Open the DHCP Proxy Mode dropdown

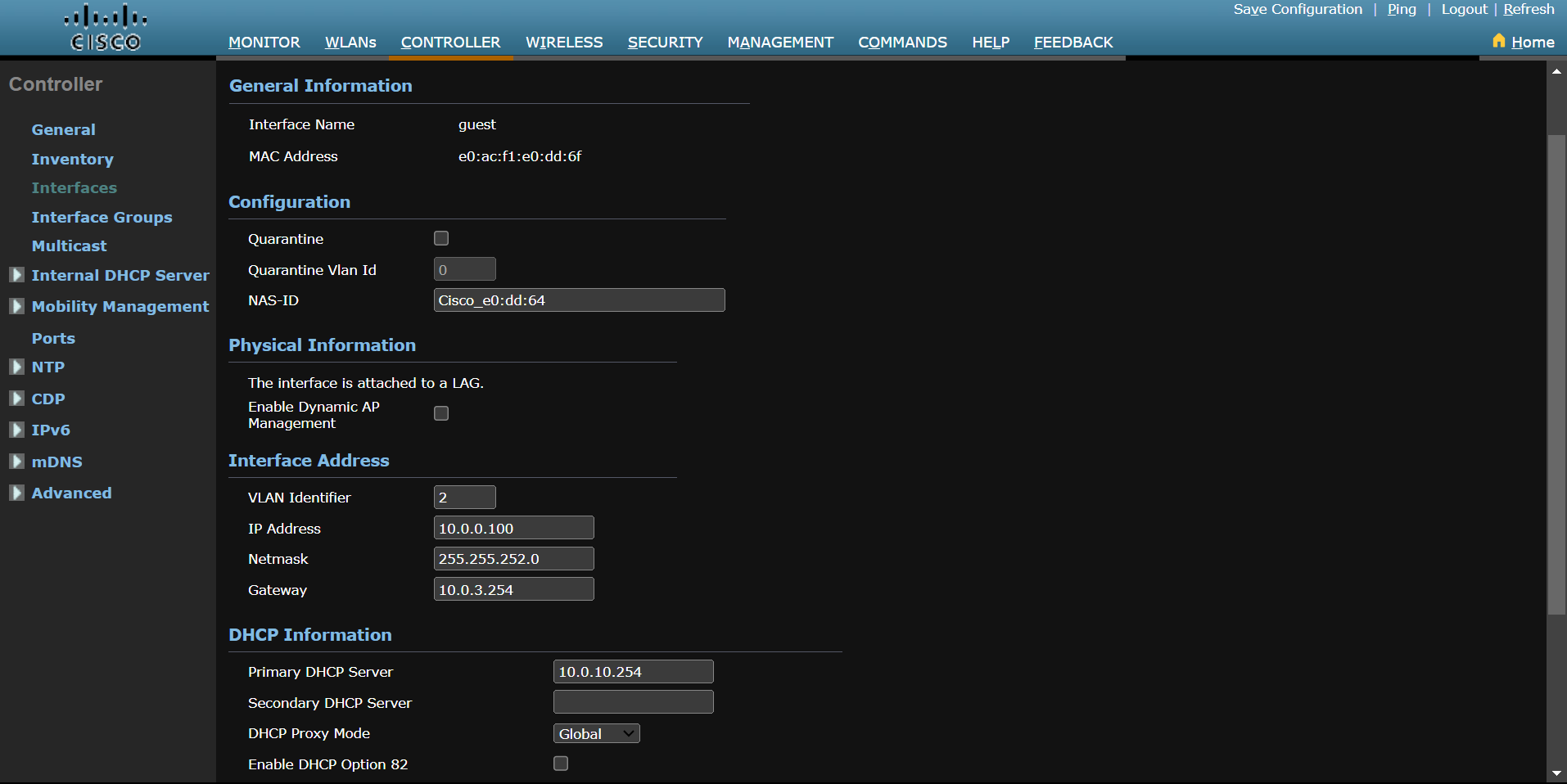click(596, 733)
